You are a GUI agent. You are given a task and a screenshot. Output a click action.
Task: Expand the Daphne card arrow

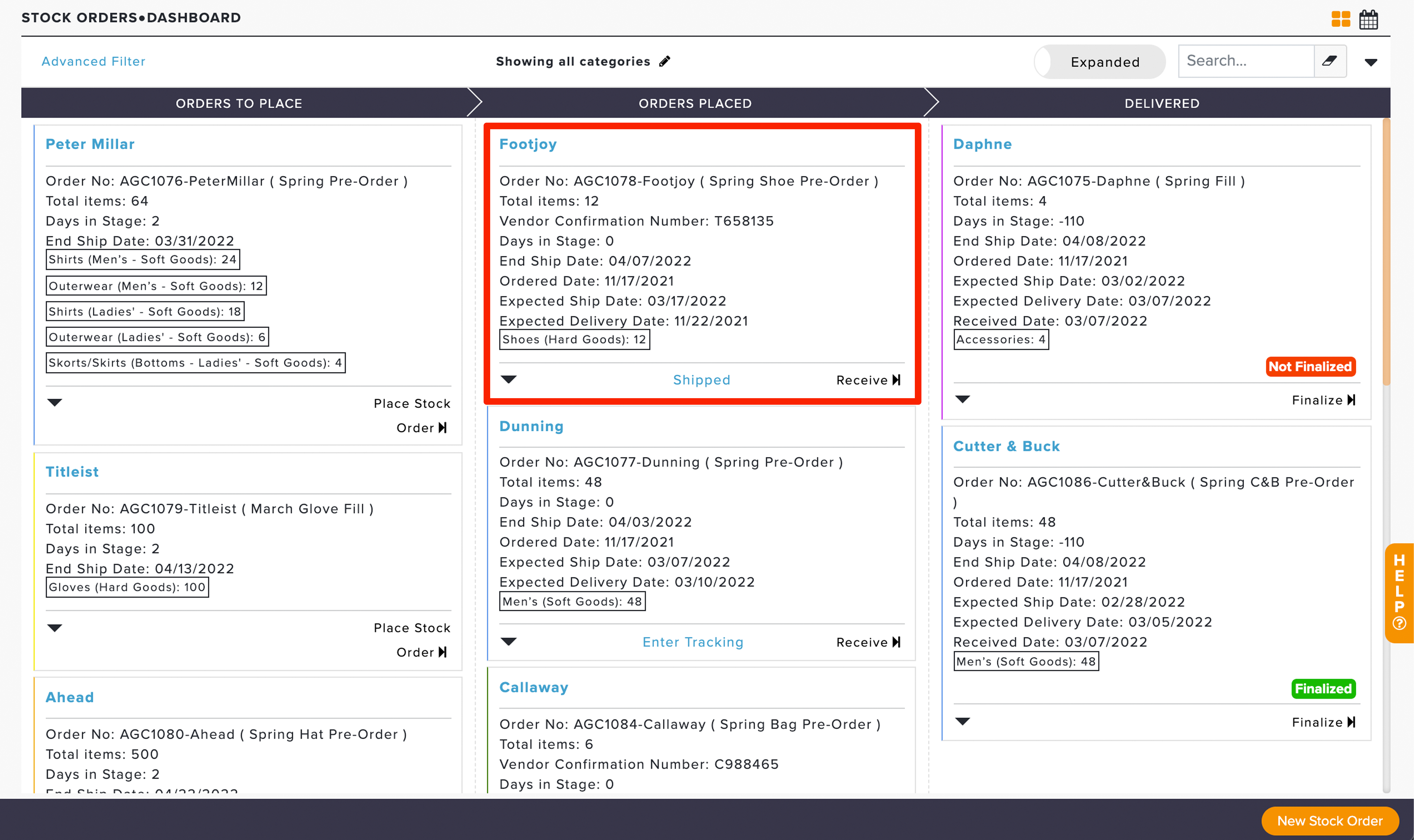tap(962, 399)
